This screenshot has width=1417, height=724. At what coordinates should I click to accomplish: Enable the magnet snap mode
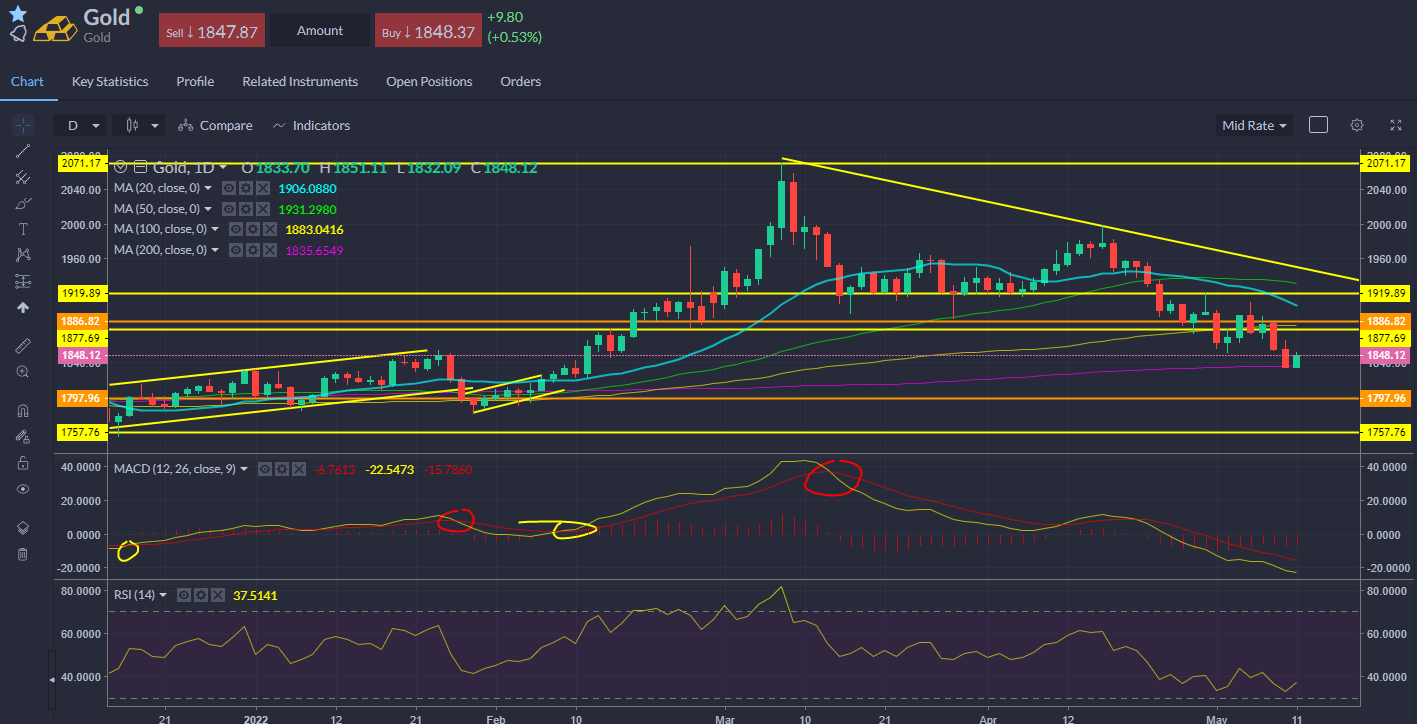point(23,410)
